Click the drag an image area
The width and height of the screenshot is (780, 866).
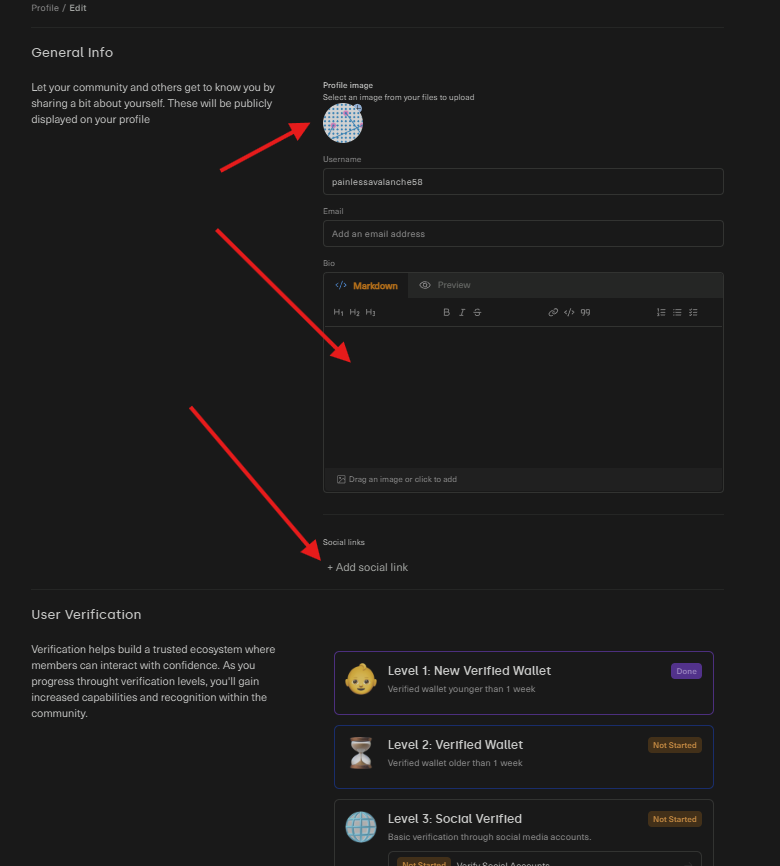click(397, 480)
